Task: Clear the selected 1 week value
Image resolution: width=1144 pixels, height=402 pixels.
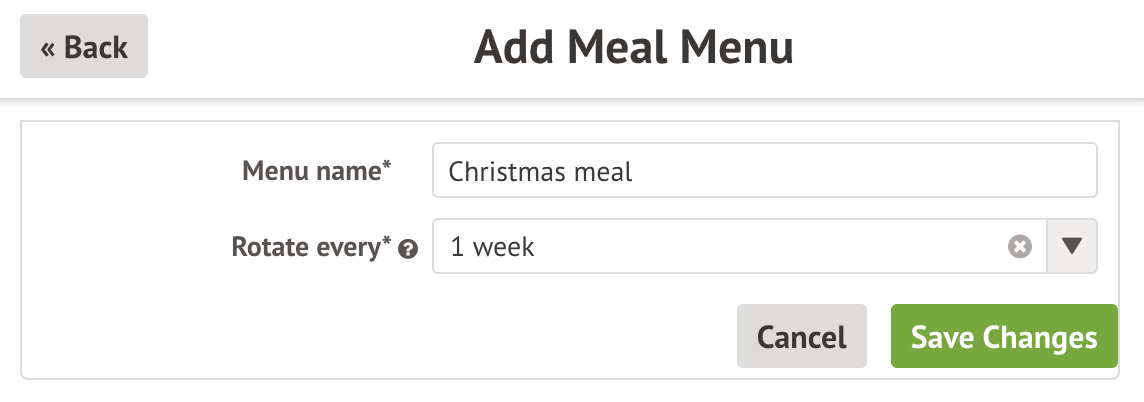Action: pyautogui.click(x=1019, y=247)
